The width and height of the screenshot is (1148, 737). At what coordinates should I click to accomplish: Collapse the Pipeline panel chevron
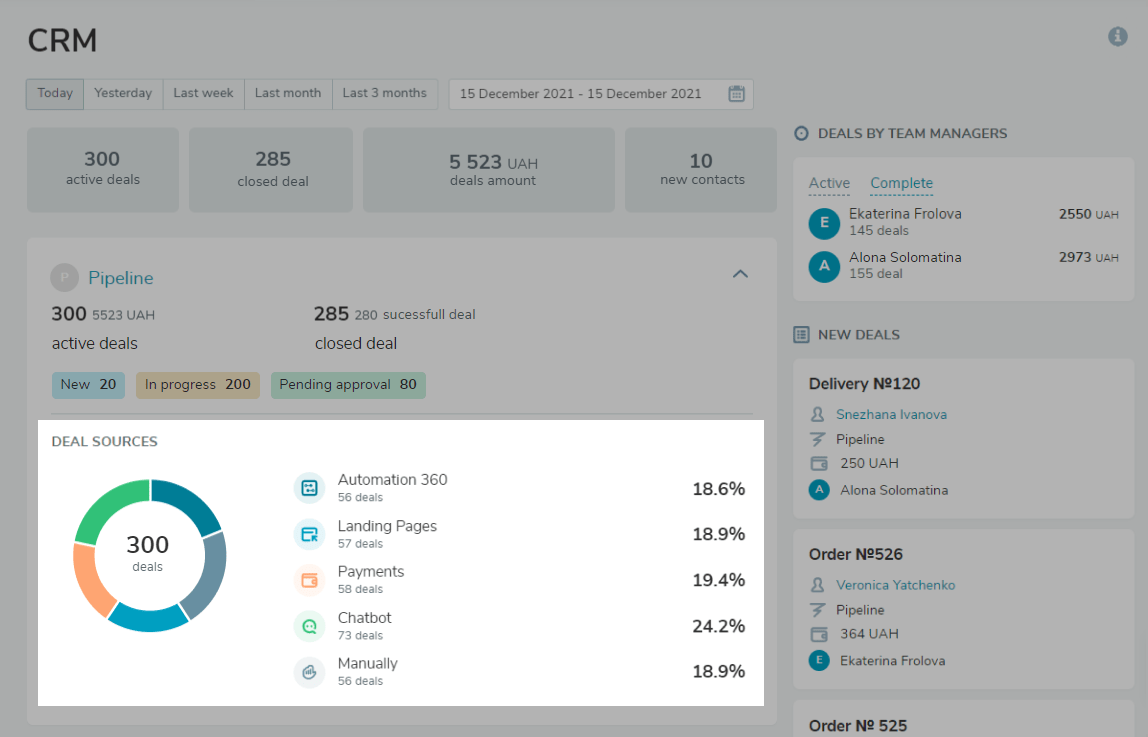pos(740,273)
